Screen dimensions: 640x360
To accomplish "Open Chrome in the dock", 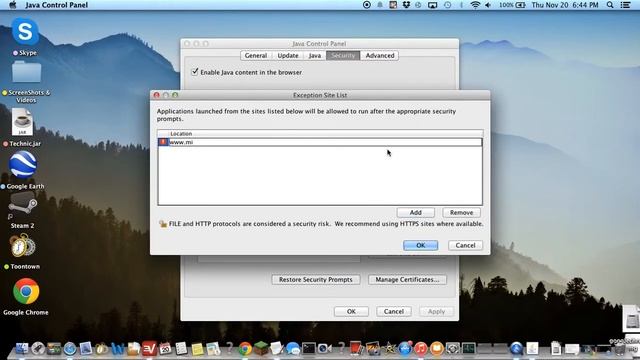I will pyautogui.click(x=245, y=349).
